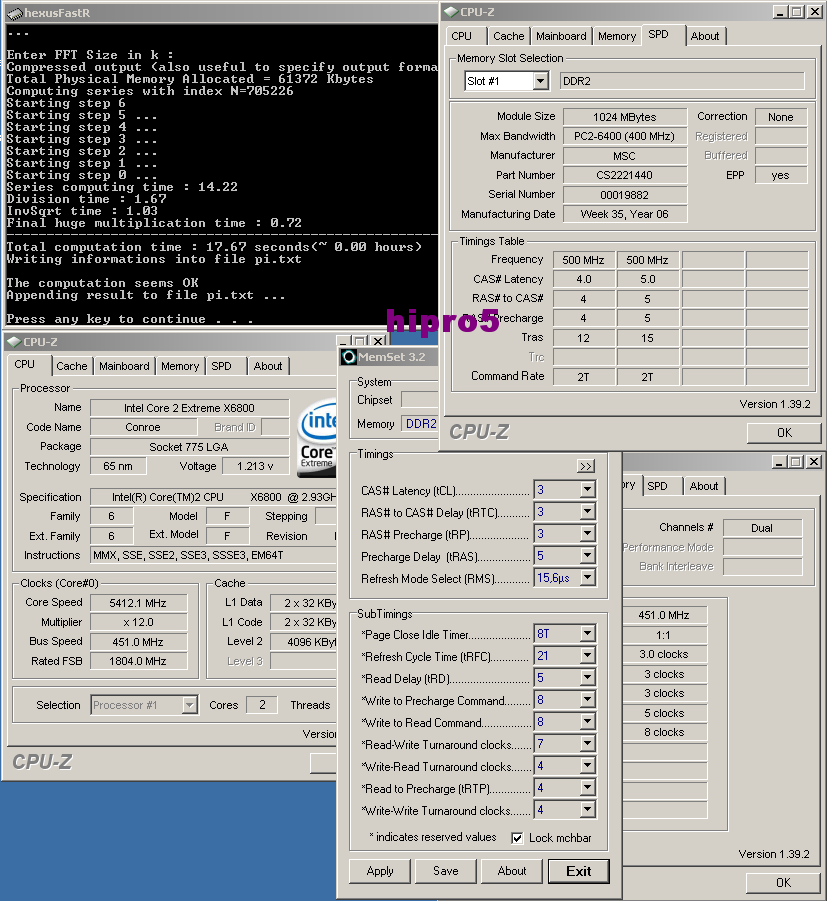Viewport: 827px width, 901px height.
Task: Expand the Write to Read Command dropdown
Action: 587,722
